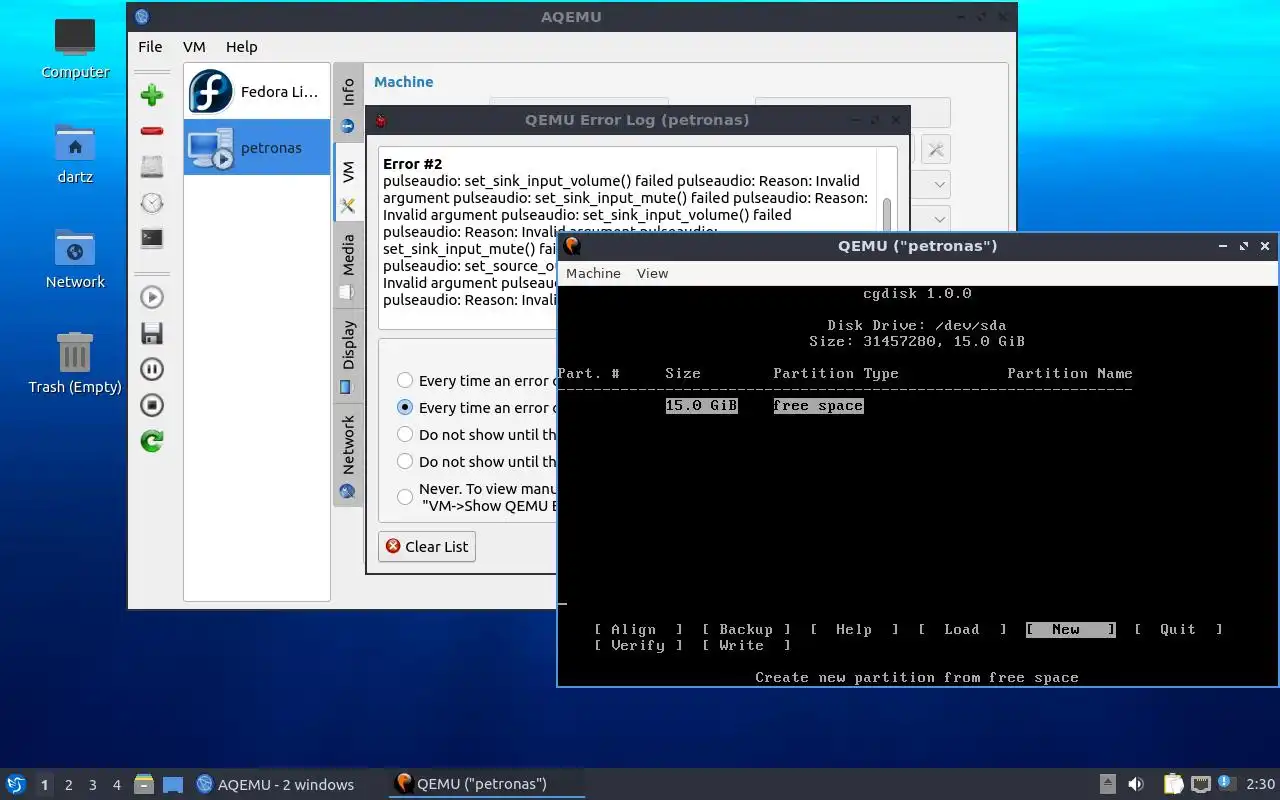This screenshot has height=800, width=1280.
Task: Click the Clear List button
Action: coord(427,546)
